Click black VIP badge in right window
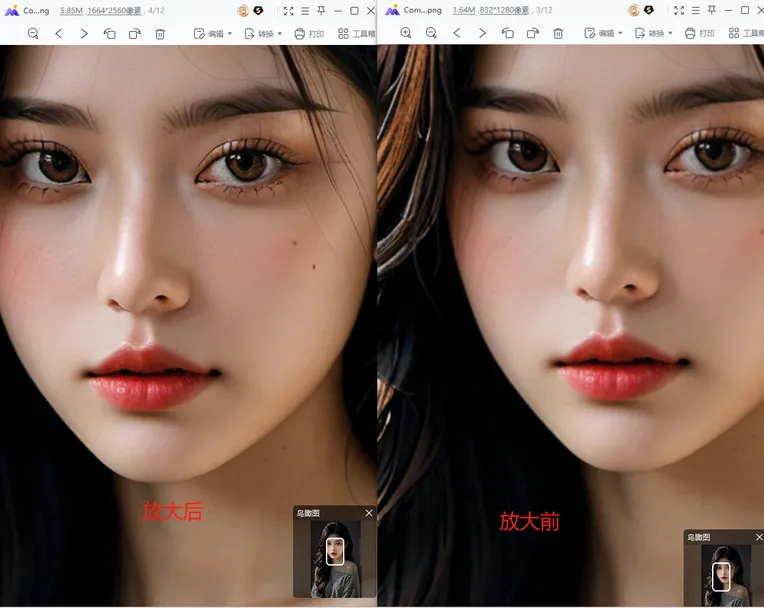The image size is (764, 608). (649, 10)
